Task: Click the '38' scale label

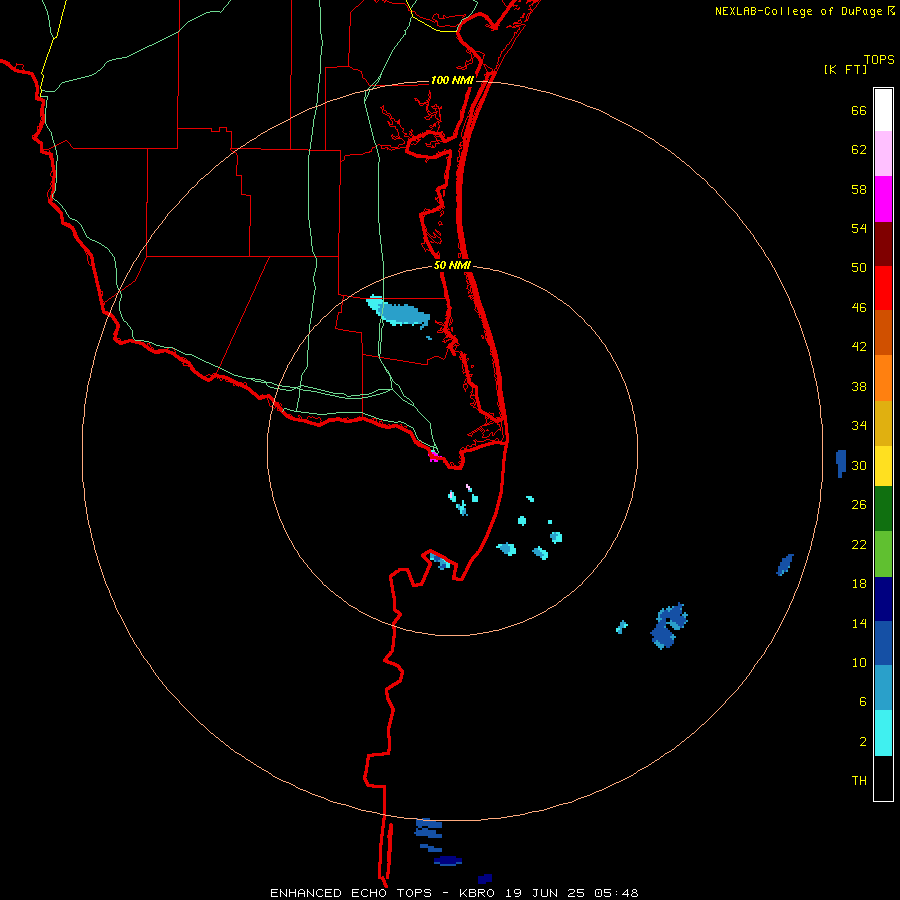Action: pos(859,386)
